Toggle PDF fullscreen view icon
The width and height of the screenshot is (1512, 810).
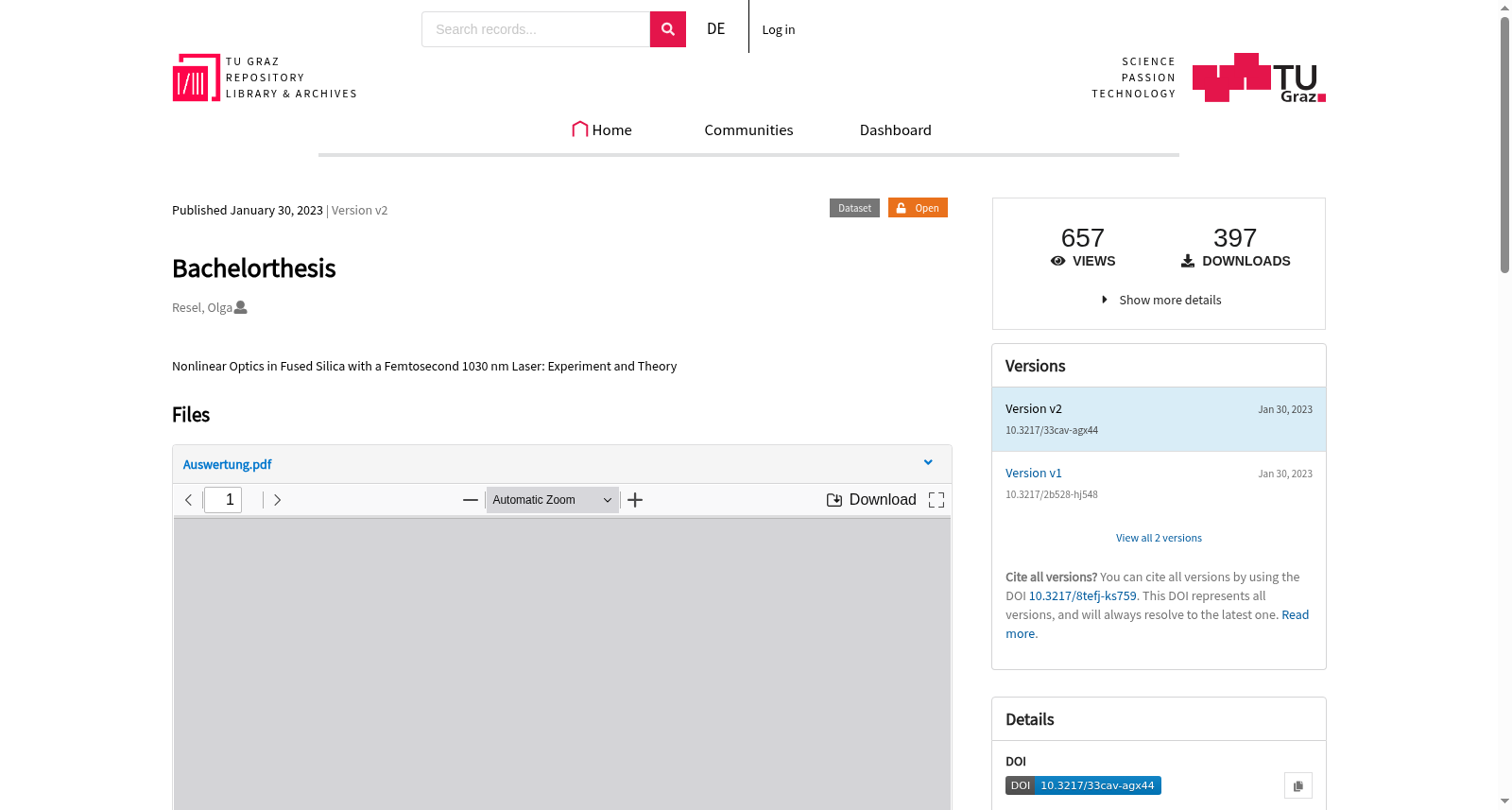point(936,500)
